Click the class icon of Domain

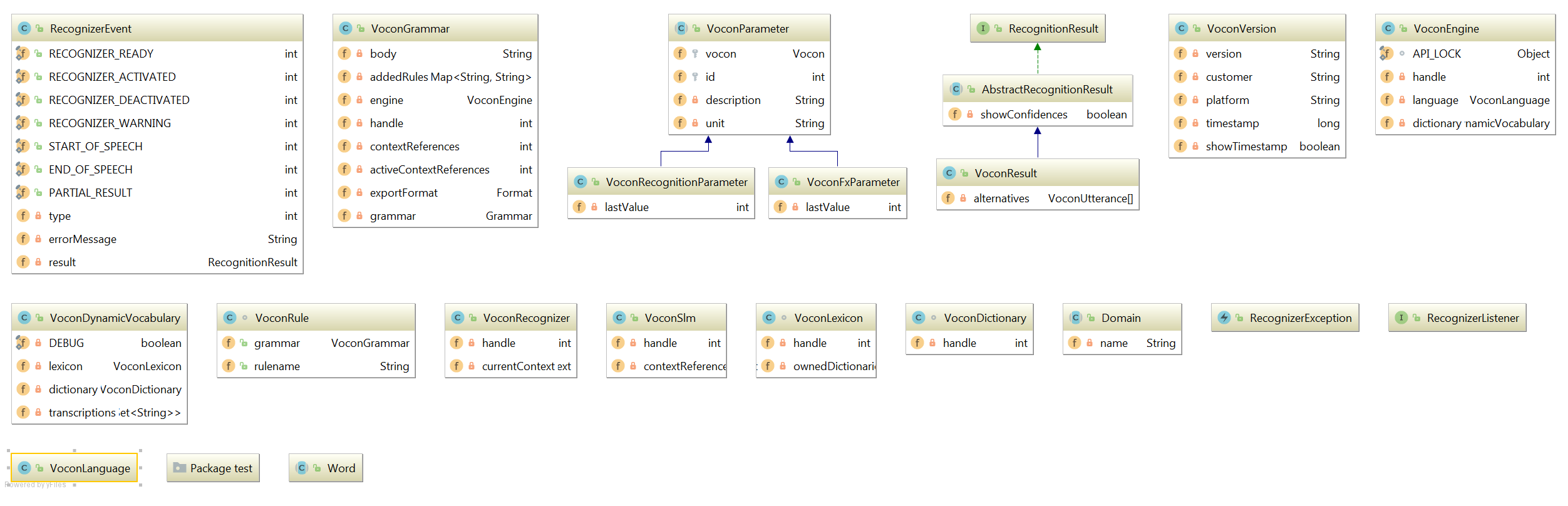(x=1076, y=318)
